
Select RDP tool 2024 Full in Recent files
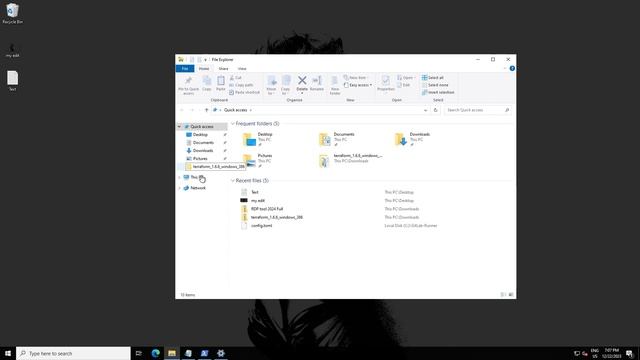click(x=267, y=209)
